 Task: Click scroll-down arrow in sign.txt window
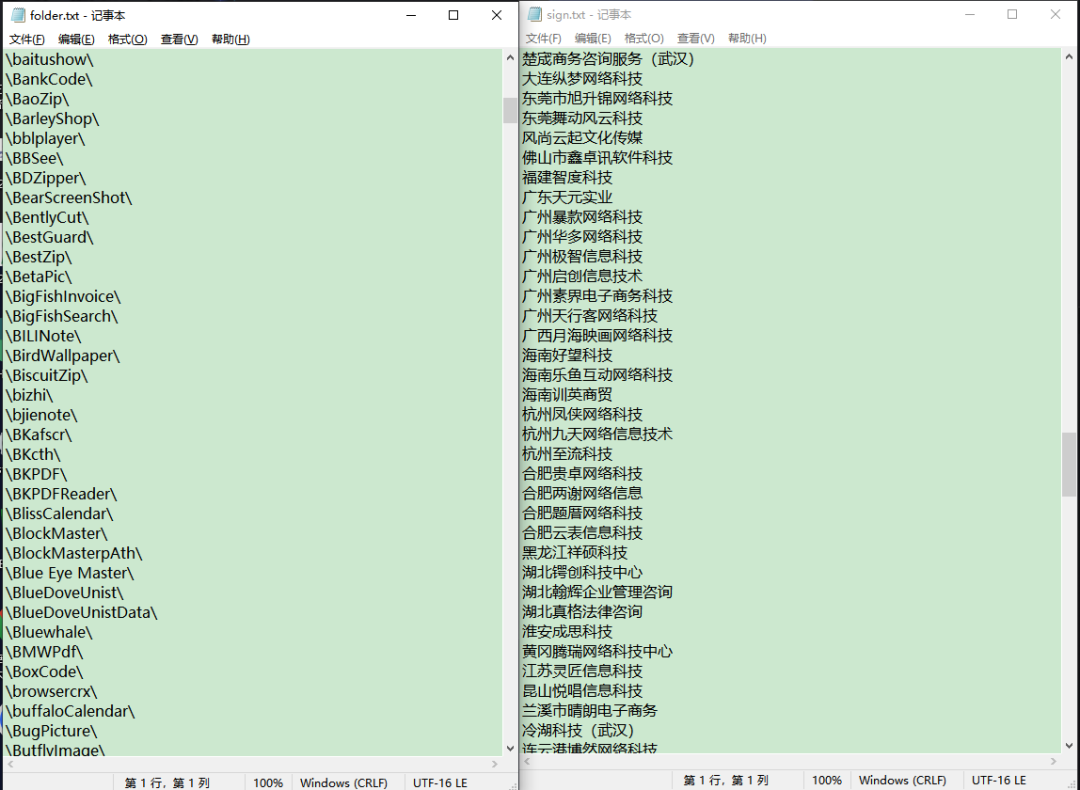[1069, 745]
